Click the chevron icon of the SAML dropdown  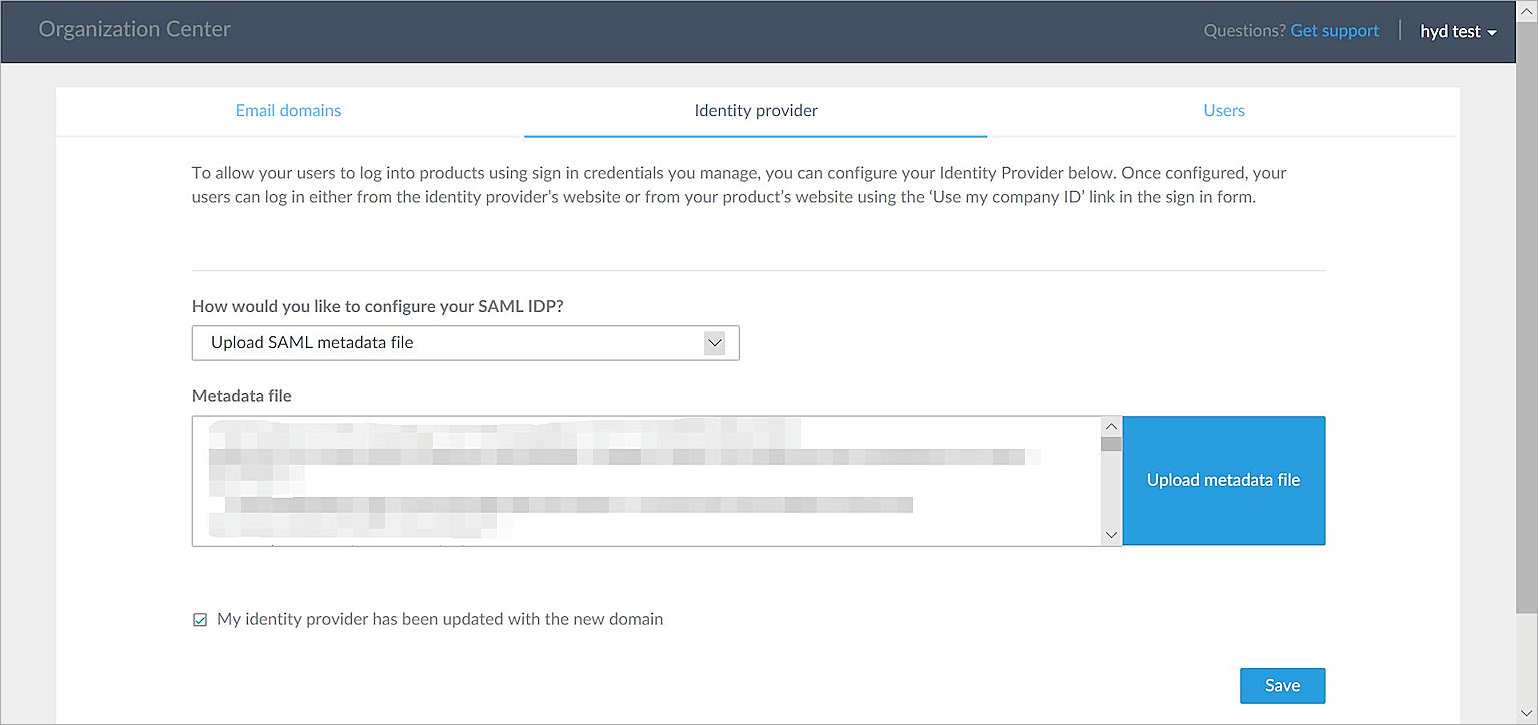click(x=714, y=343)
